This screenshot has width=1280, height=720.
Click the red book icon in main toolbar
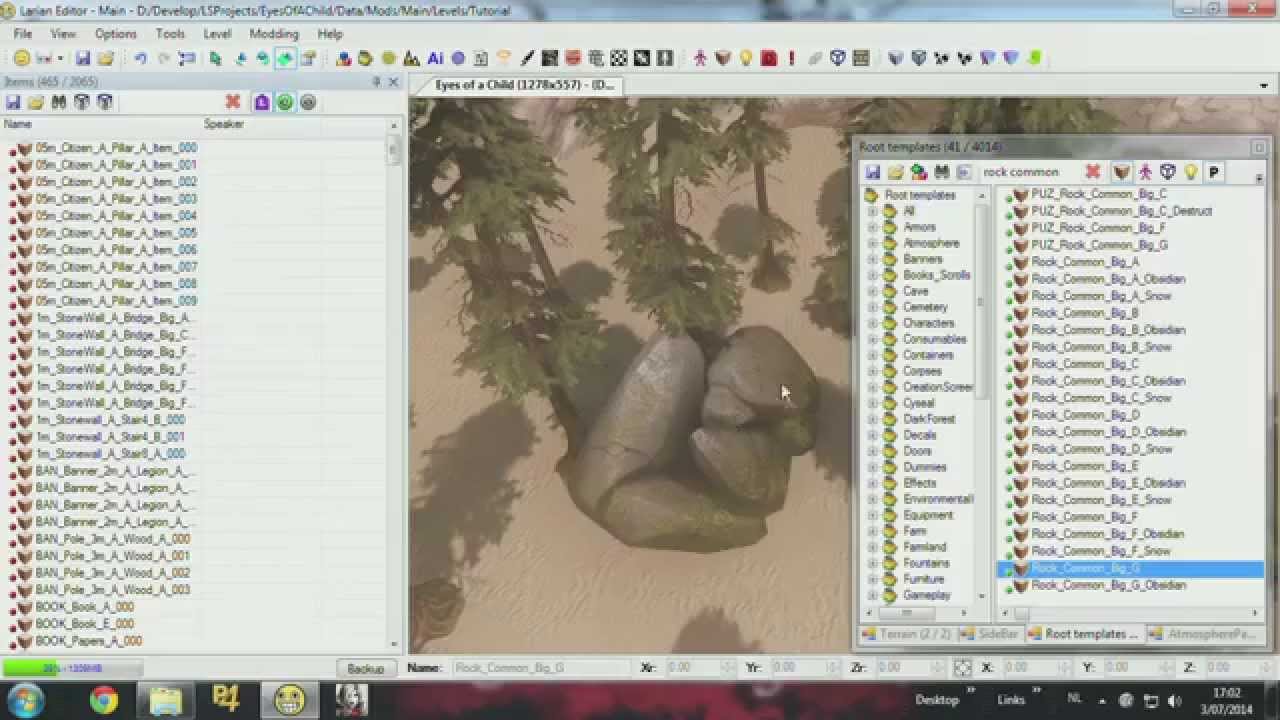coord(768,58)
